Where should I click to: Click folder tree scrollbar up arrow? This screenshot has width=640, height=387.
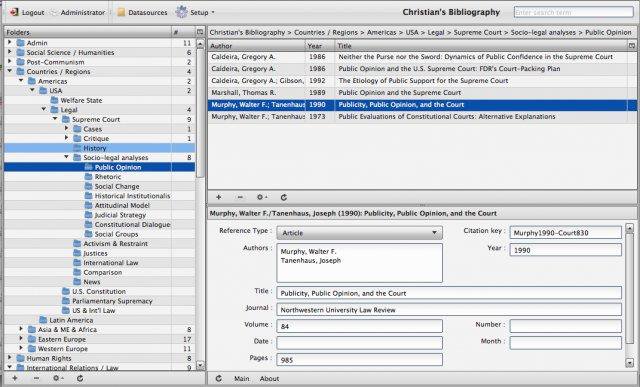(x=200, y=44)
